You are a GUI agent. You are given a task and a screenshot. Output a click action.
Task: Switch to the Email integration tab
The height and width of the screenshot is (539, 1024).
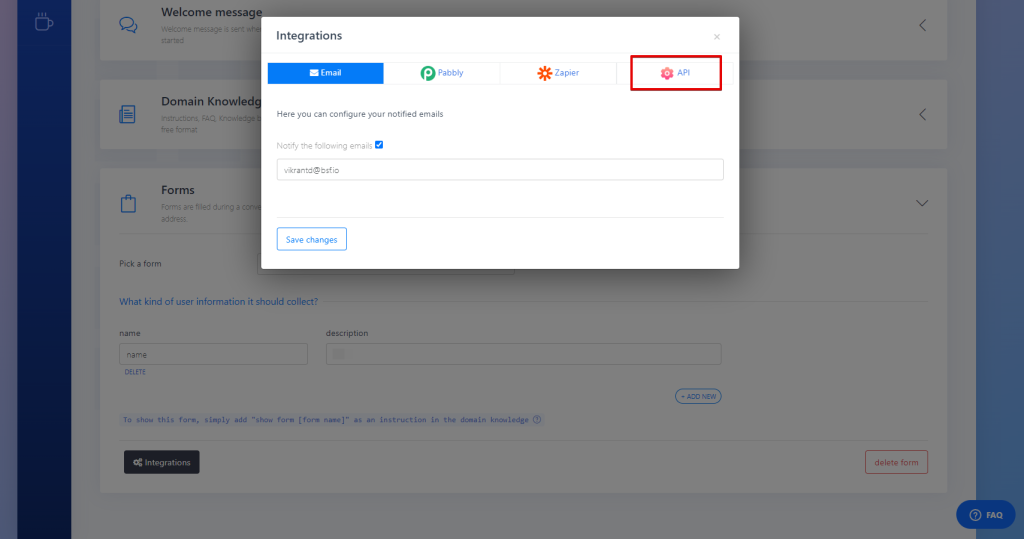coord(325,73)
